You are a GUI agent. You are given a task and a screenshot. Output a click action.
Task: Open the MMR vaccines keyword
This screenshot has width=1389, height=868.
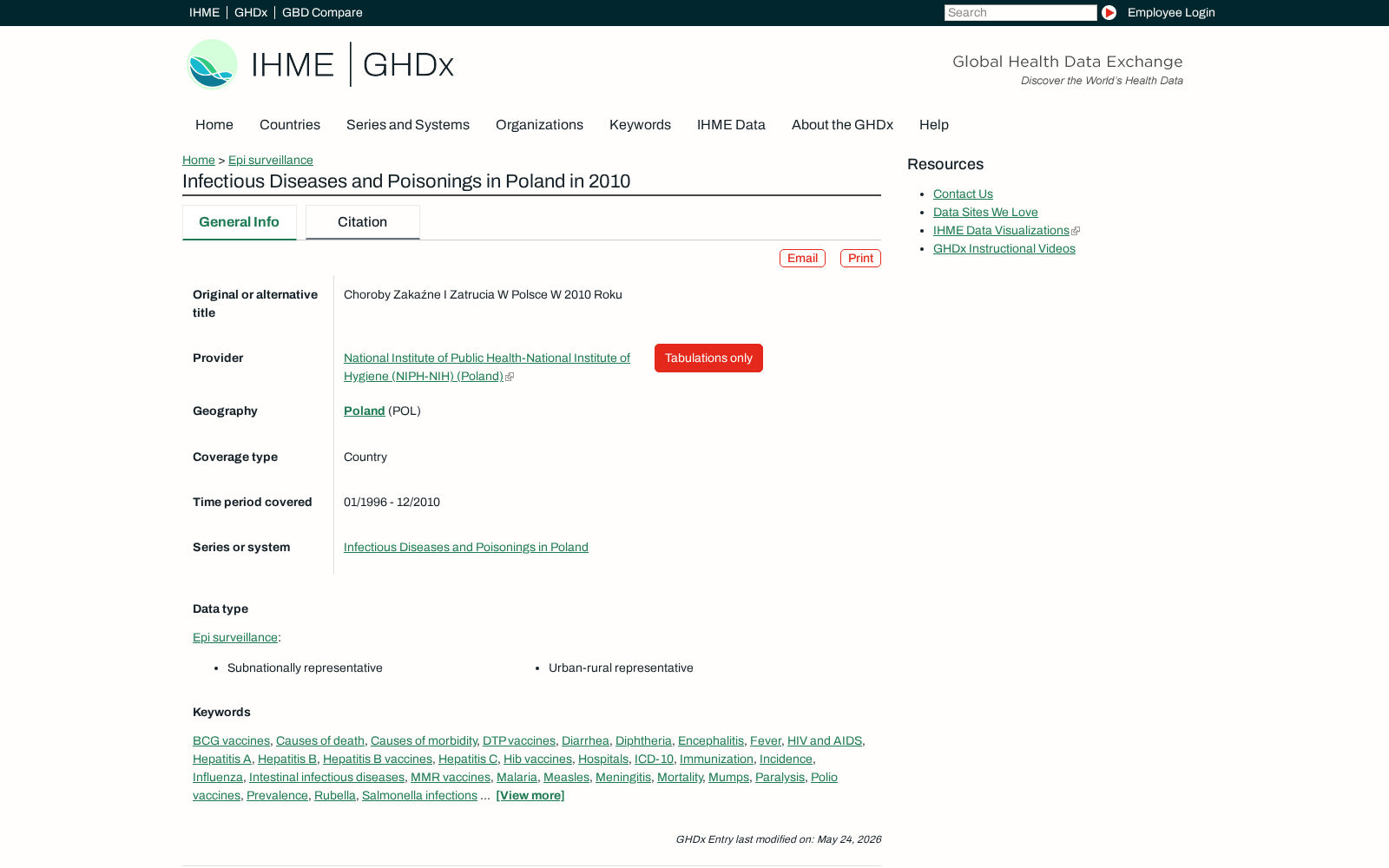451,777
